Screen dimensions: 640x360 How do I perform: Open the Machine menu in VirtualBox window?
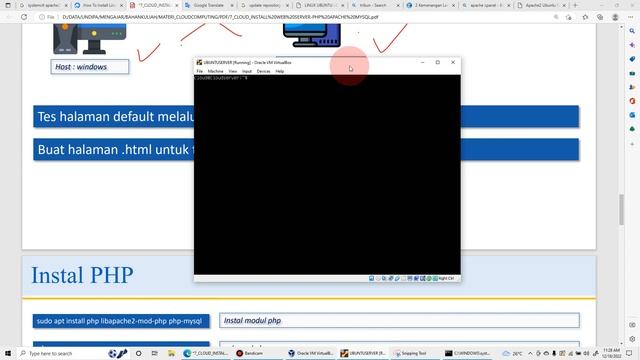coord(216,71)
